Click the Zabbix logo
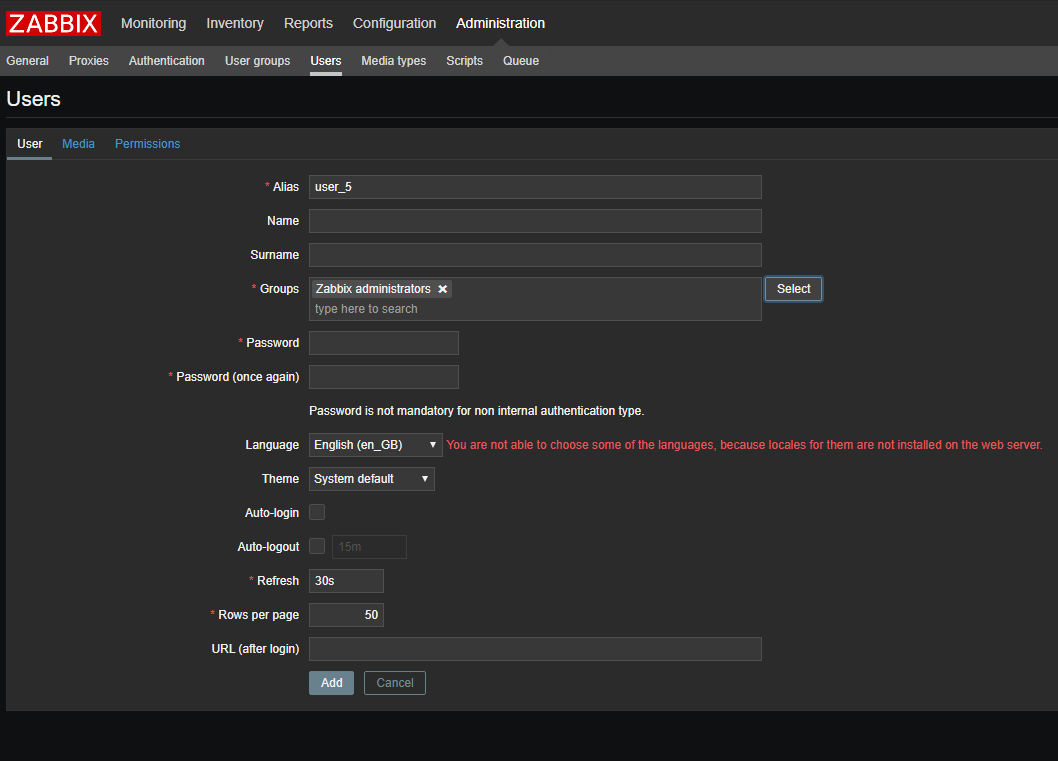The height and width of the screenshot is (761, 1058). tap(53, 23)
